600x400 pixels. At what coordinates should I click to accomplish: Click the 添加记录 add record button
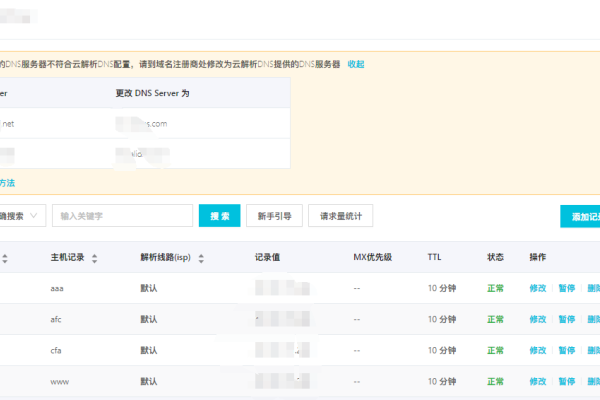tap(580, 217)
